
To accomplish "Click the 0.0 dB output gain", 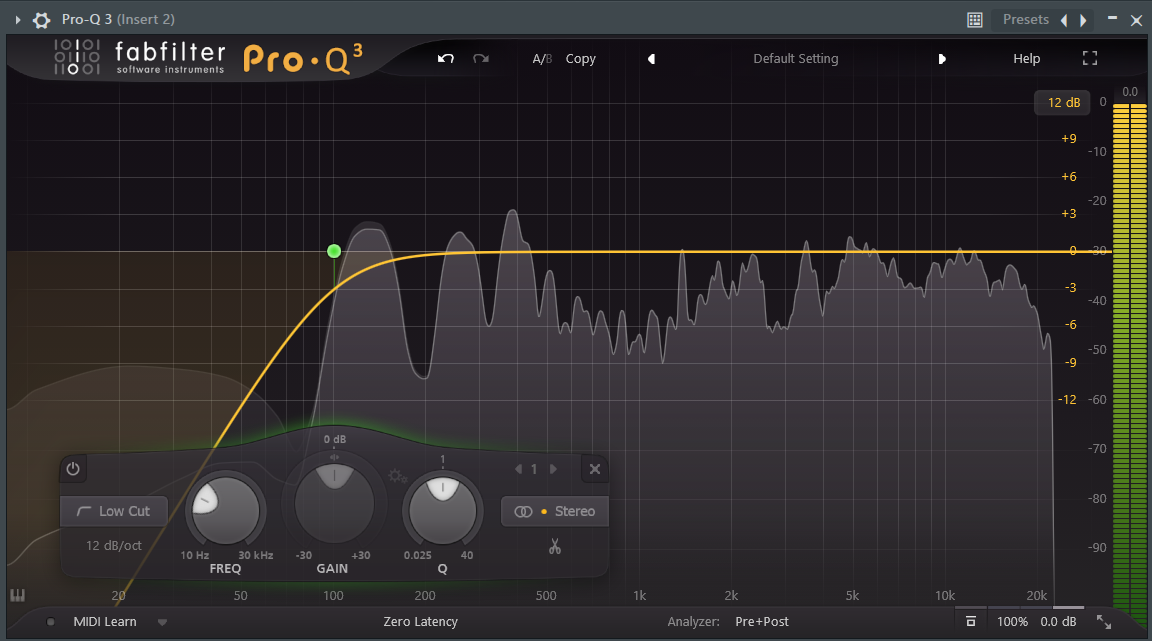I will (1058, 622).
